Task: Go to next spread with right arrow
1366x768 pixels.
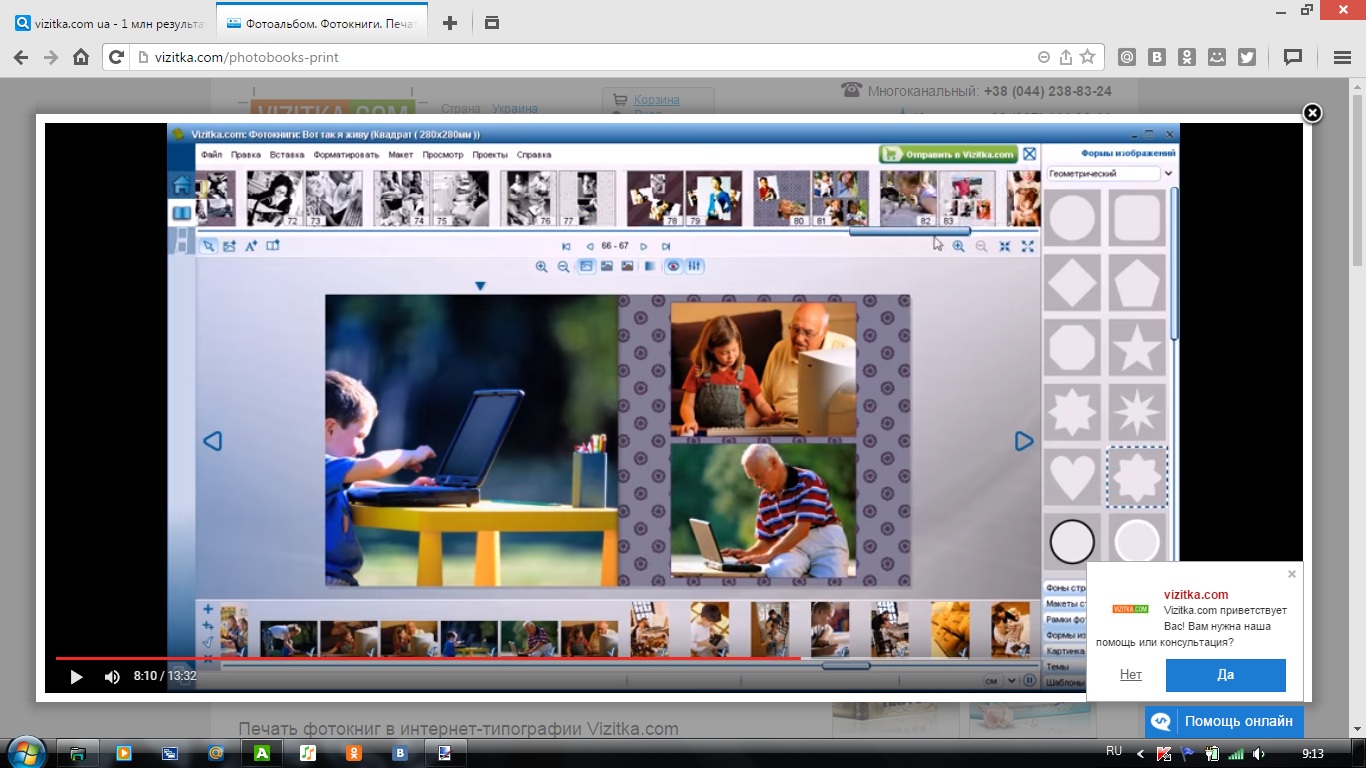Action: pyautogui.click(x=1024, y=441)
